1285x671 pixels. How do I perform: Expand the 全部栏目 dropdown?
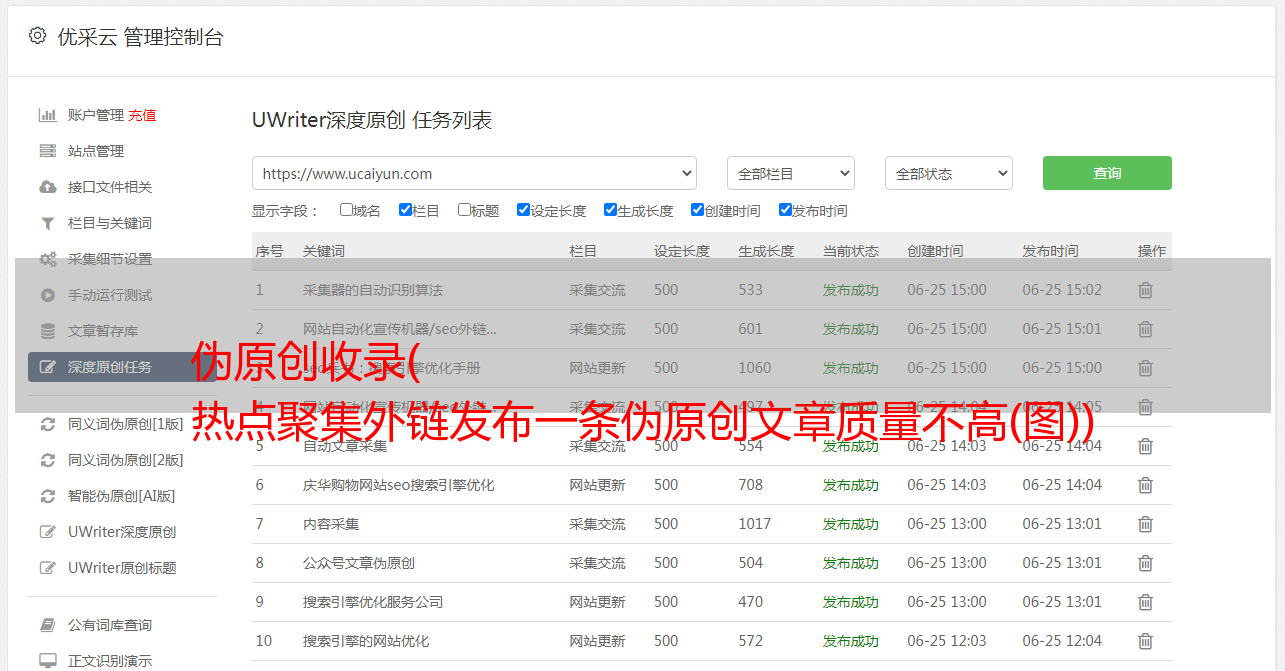point(790,173)
